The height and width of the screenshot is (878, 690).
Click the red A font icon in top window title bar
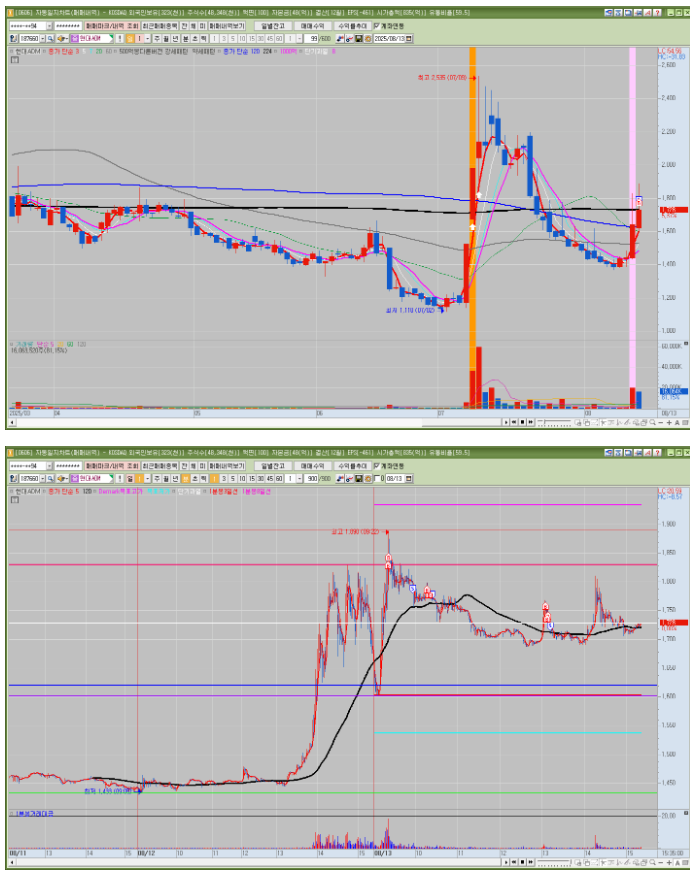click(648, 12)
